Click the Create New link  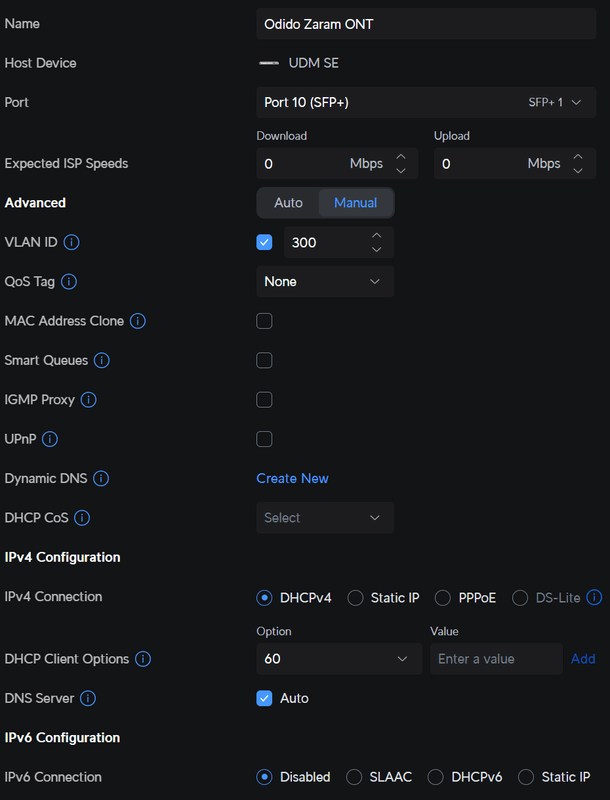(292, 479)
